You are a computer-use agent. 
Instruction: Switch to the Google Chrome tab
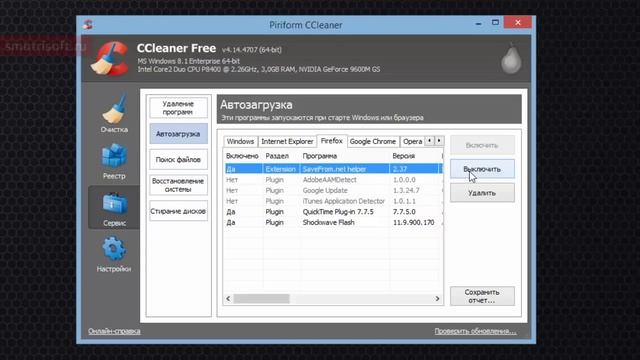pos(373,141)
